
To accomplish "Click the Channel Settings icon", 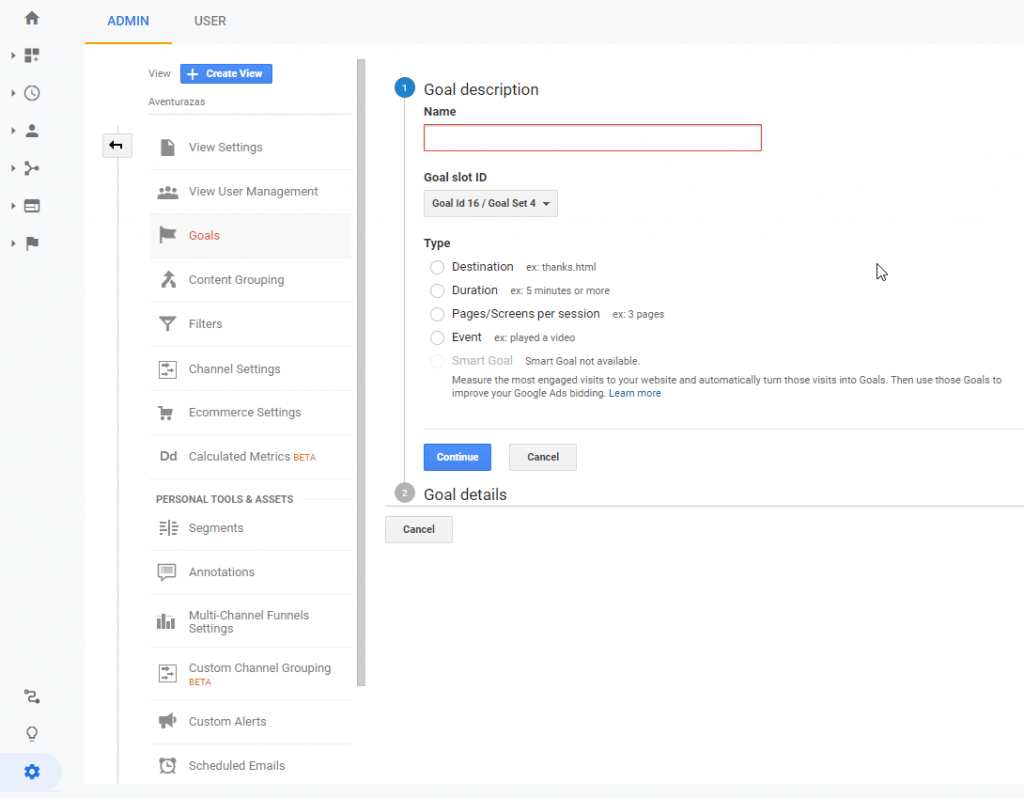I will [168, 369].
